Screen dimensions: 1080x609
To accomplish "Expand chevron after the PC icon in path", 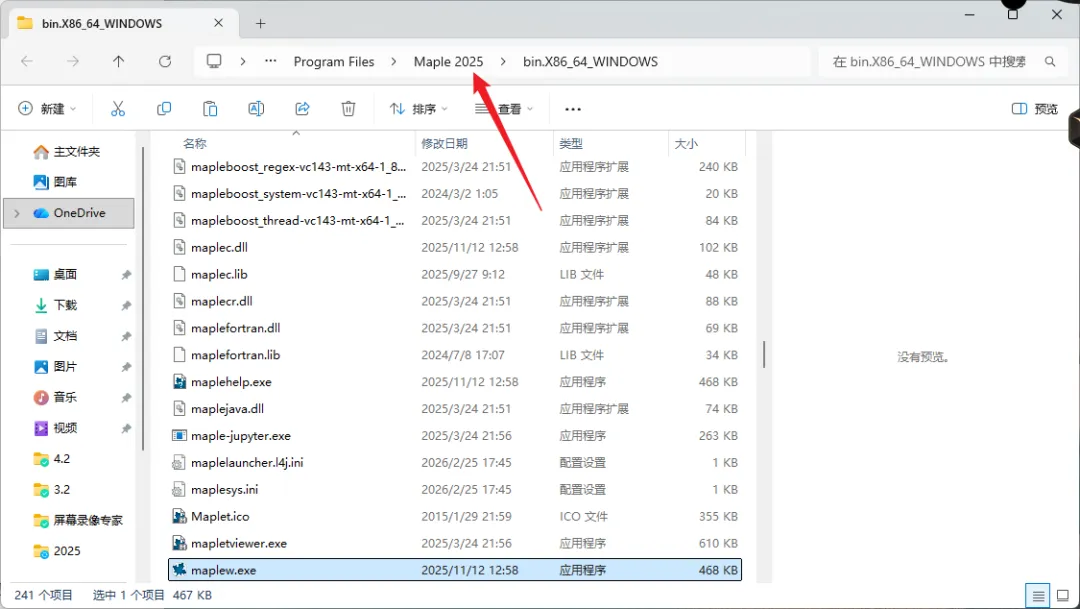I will pos(242,61).
